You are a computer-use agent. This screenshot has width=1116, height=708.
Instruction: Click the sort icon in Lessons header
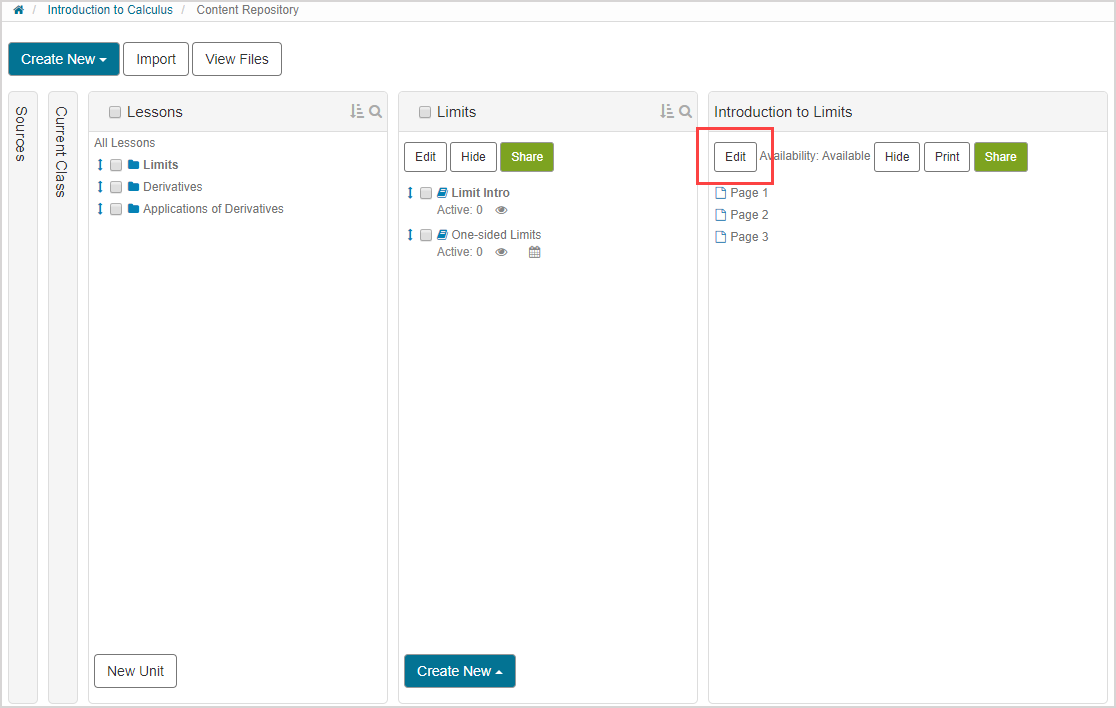(x=357, y=112)
